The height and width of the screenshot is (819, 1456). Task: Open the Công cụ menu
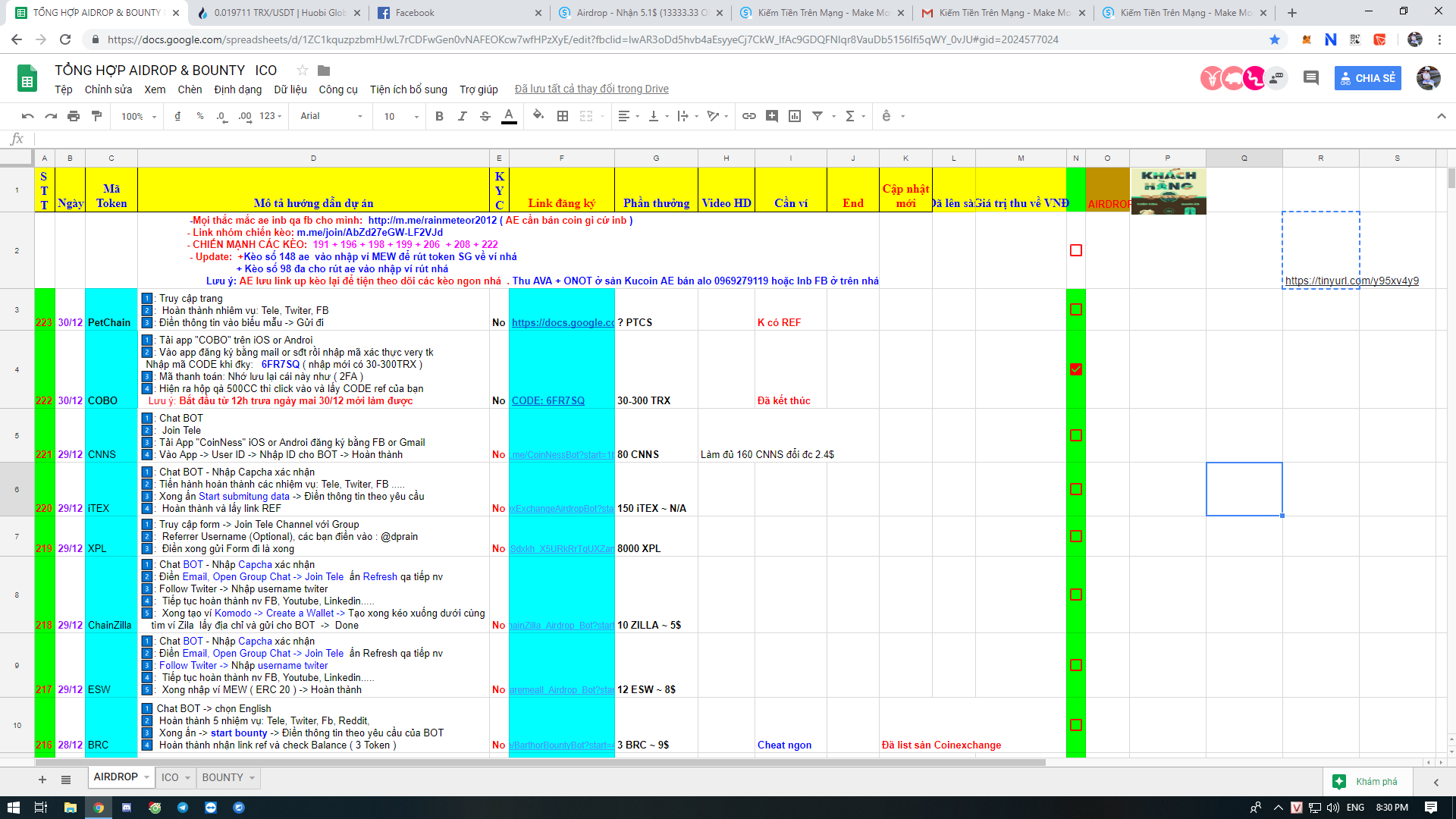(x=338, y=89)
